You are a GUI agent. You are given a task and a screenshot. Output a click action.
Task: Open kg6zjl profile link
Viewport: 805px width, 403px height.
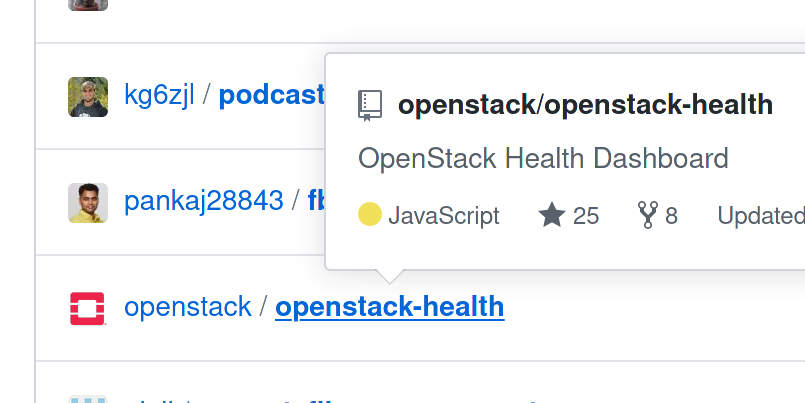159,95
